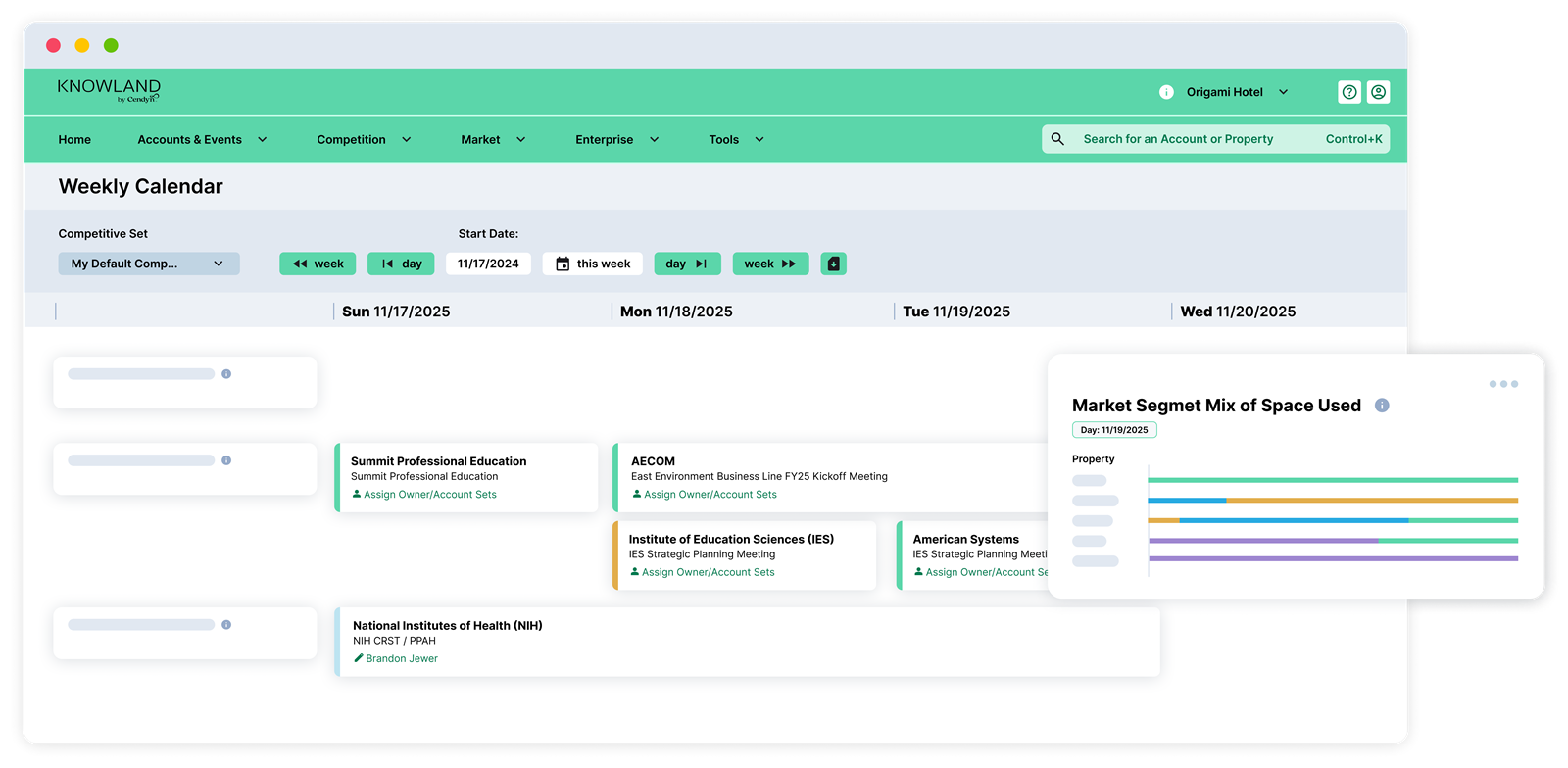Open the Competition menu
This screenshot has width=1568, height=768.
pyautogui.click(x=364, y=139)
